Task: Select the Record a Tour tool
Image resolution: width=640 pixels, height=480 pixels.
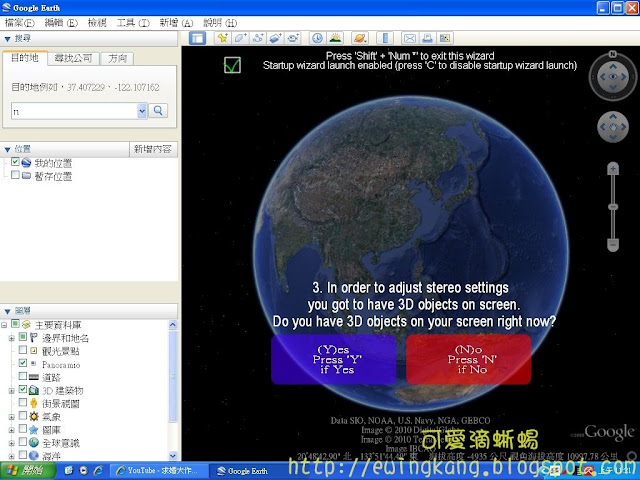Action: point(293,38)
